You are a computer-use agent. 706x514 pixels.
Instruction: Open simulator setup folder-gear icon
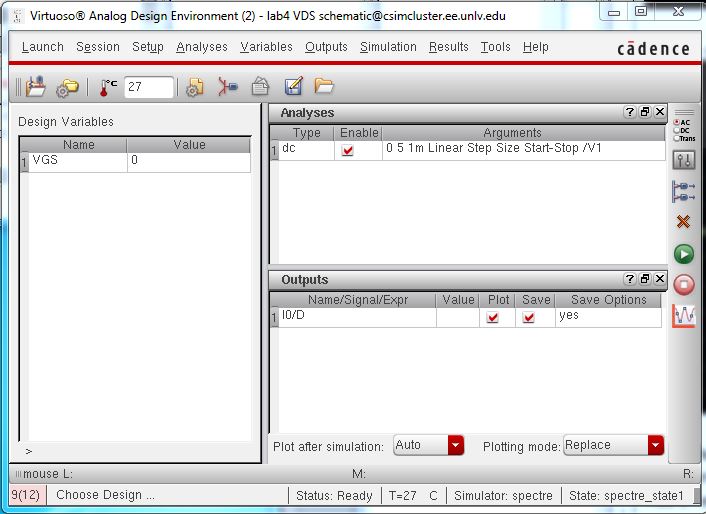67,88
